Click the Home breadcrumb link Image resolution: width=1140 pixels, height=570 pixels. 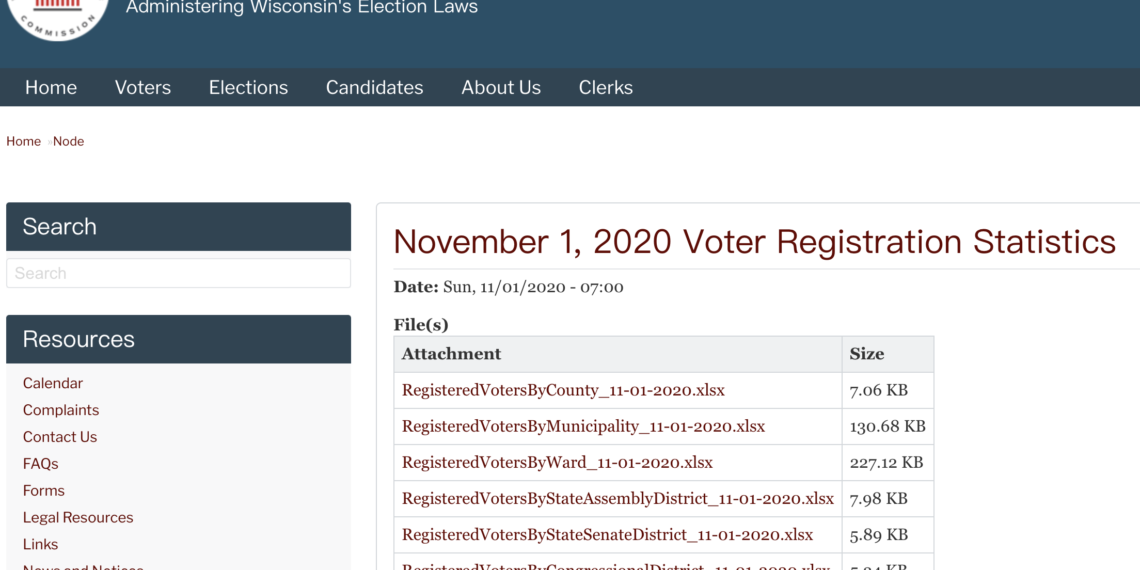pos(23,141)
